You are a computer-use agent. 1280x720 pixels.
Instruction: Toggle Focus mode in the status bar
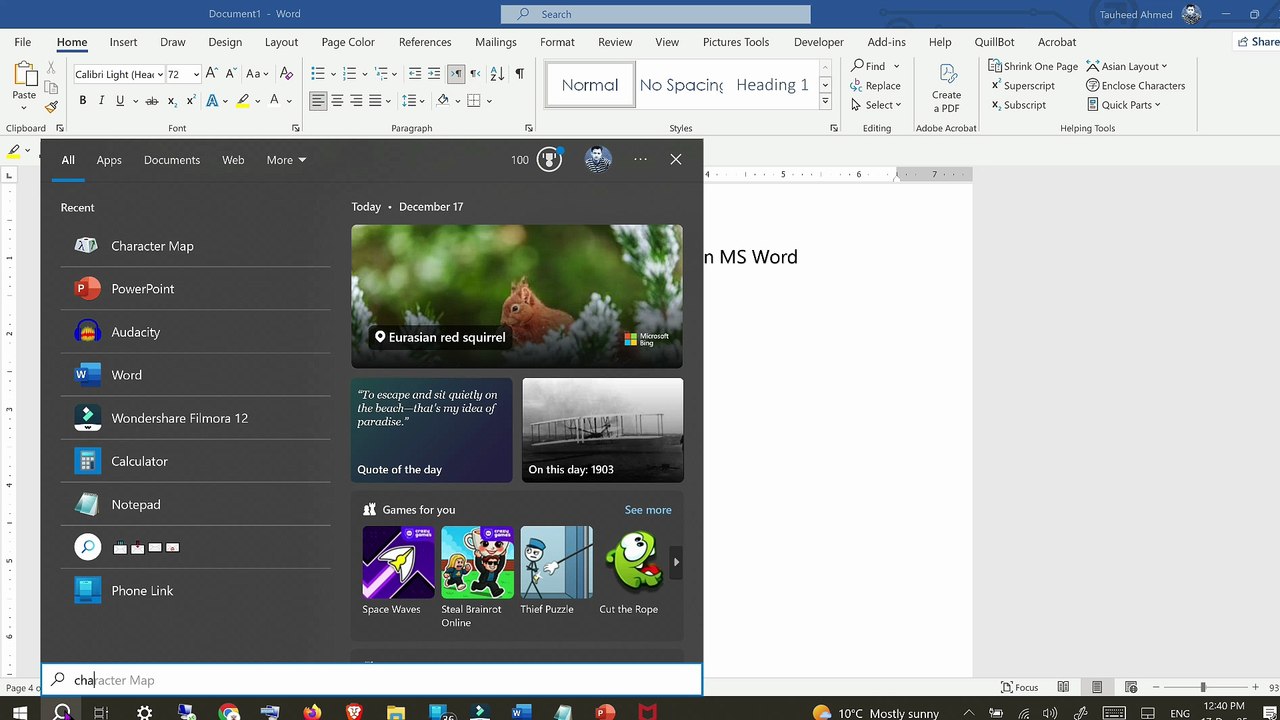[1020, 687]
